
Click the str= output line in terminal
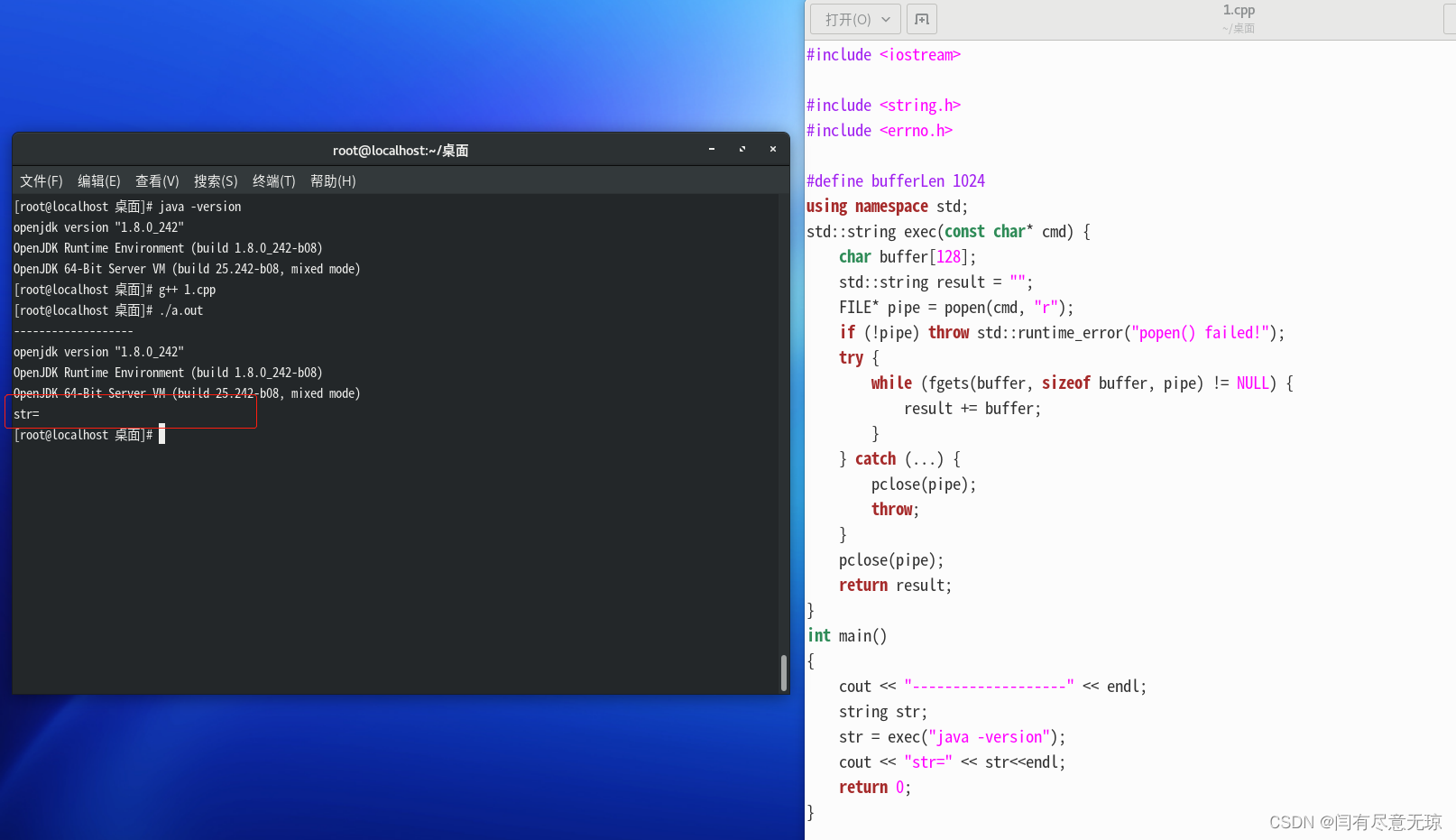[x=27, y=413]
